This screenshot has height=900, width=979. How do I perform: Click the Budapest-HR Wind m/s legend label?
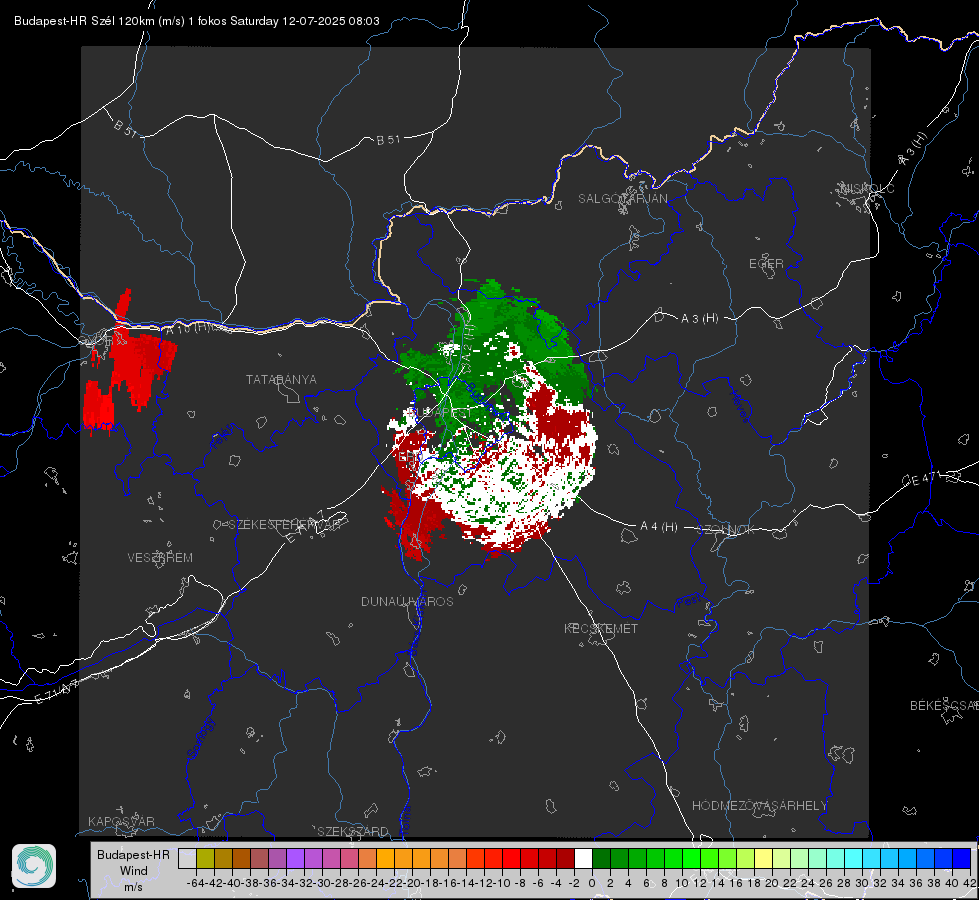point(133,871)
